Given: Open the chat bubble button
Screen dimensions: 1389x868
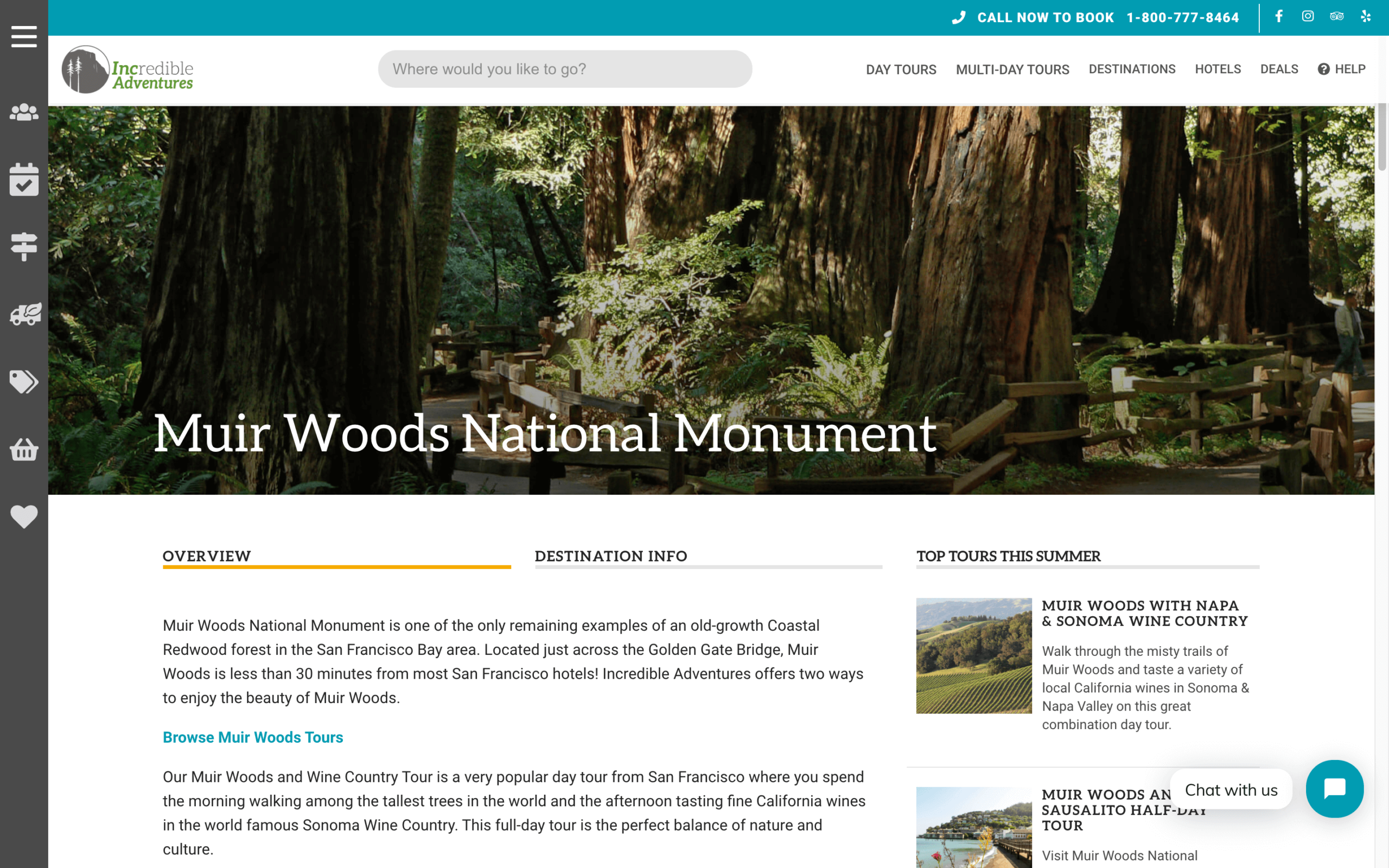Looking at the screenshot, I should click(1335, 789).
